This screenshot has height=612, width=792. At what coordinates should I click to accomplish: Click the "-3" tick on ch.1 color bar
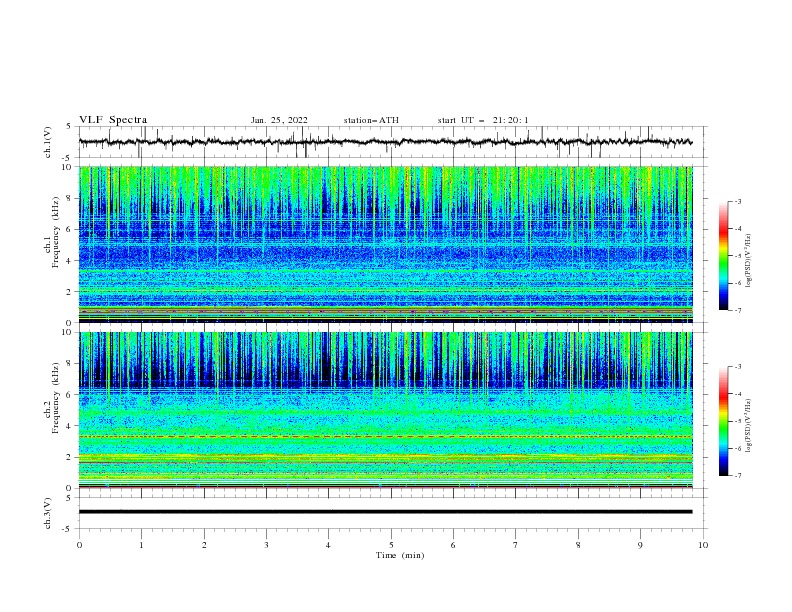coord(737,201)
